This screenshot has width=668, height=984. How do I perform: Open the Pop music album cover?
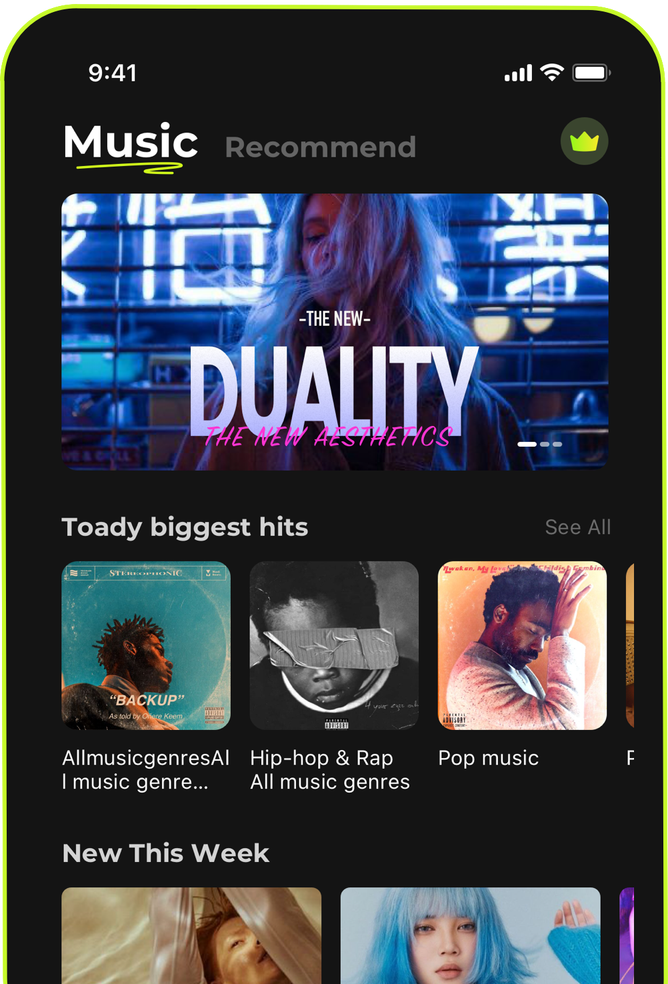[522, 645]
